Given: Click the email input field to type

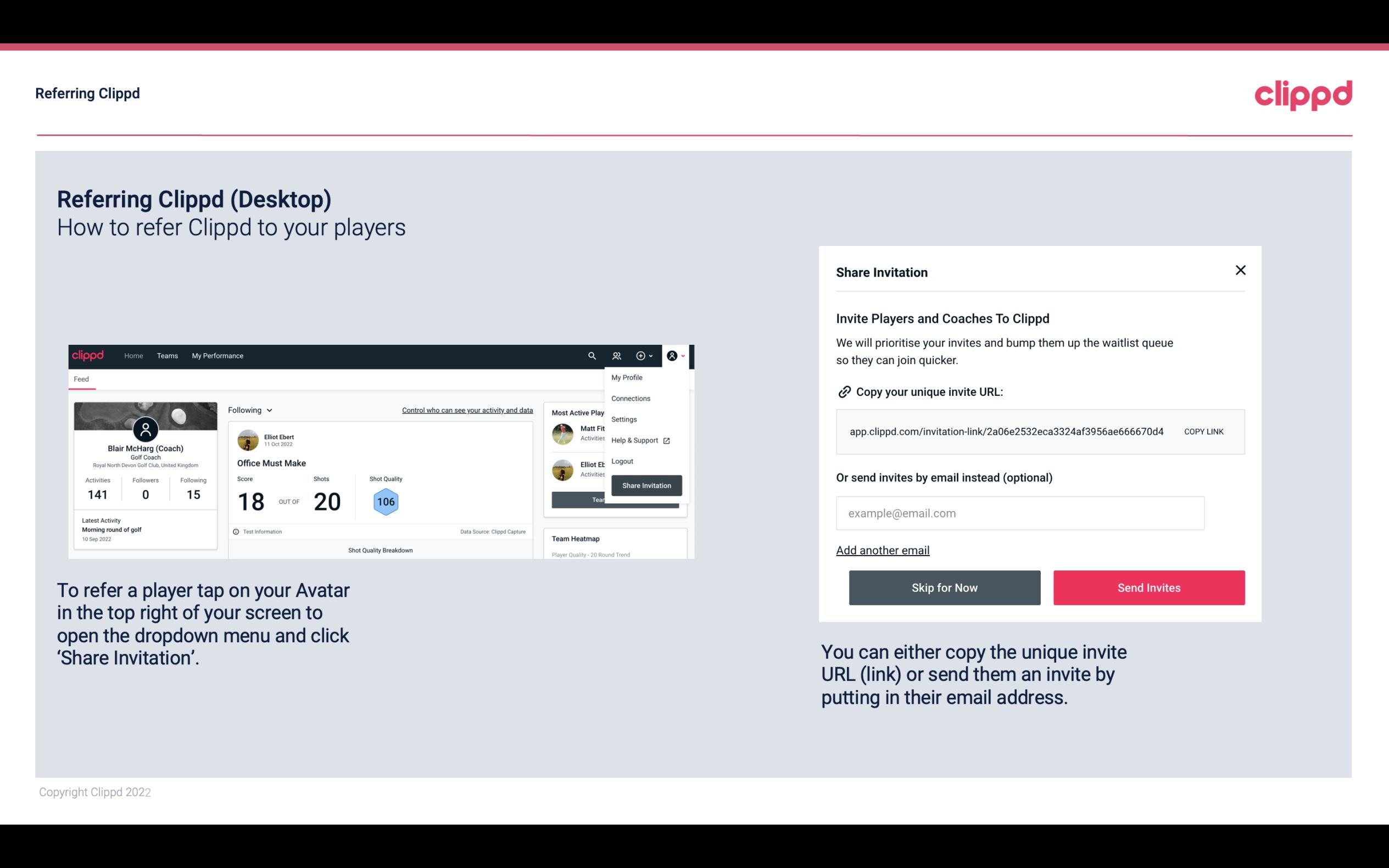Looking at the screenshot, I should (x=1020, y=513).
